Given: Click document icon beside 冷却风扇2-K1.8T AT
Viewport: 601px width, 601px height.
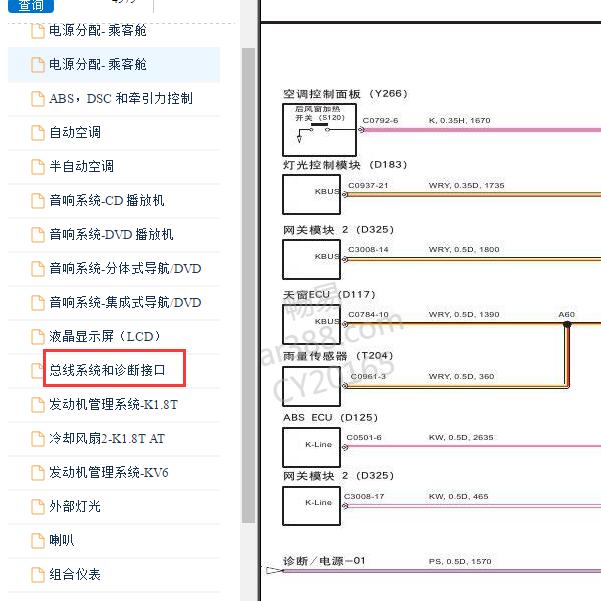Looking at the screenshot, I should (38, 438).
